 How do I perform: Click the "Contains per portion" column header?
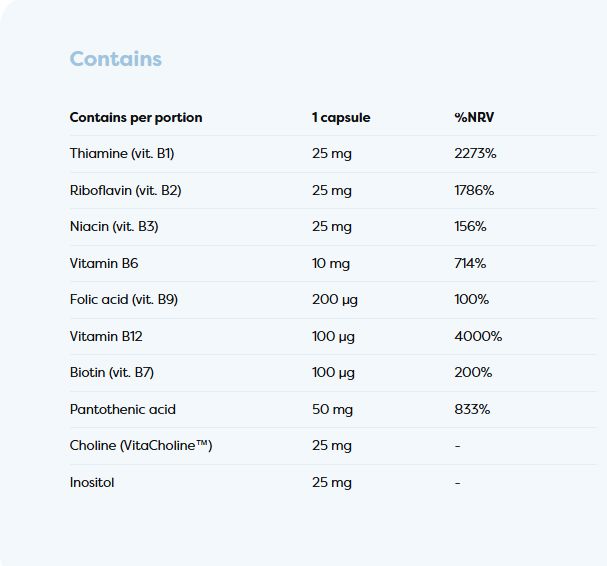[x=136, y=118]
